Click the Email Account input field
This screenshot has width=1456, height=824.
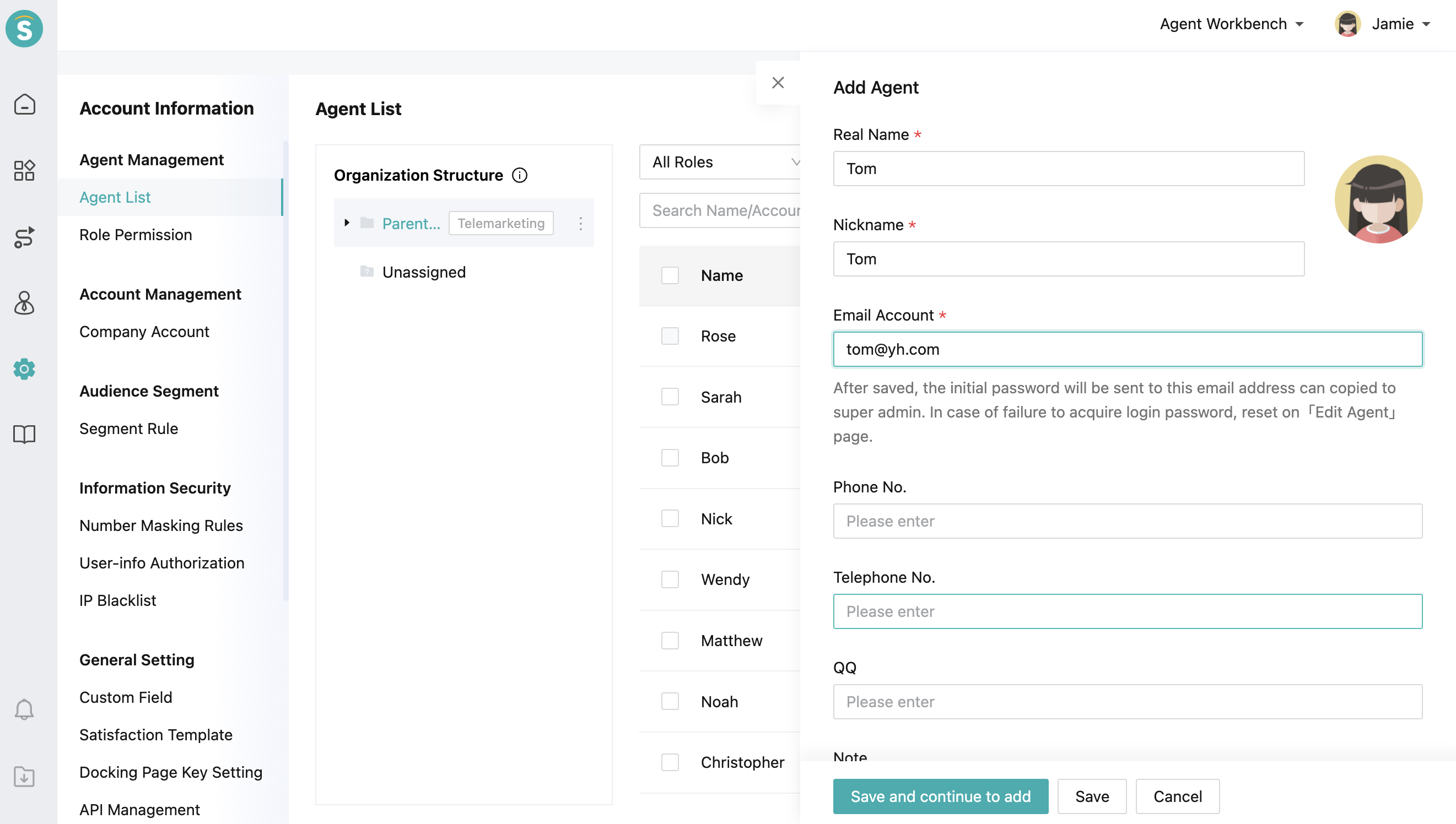(x=1128, y=349)
